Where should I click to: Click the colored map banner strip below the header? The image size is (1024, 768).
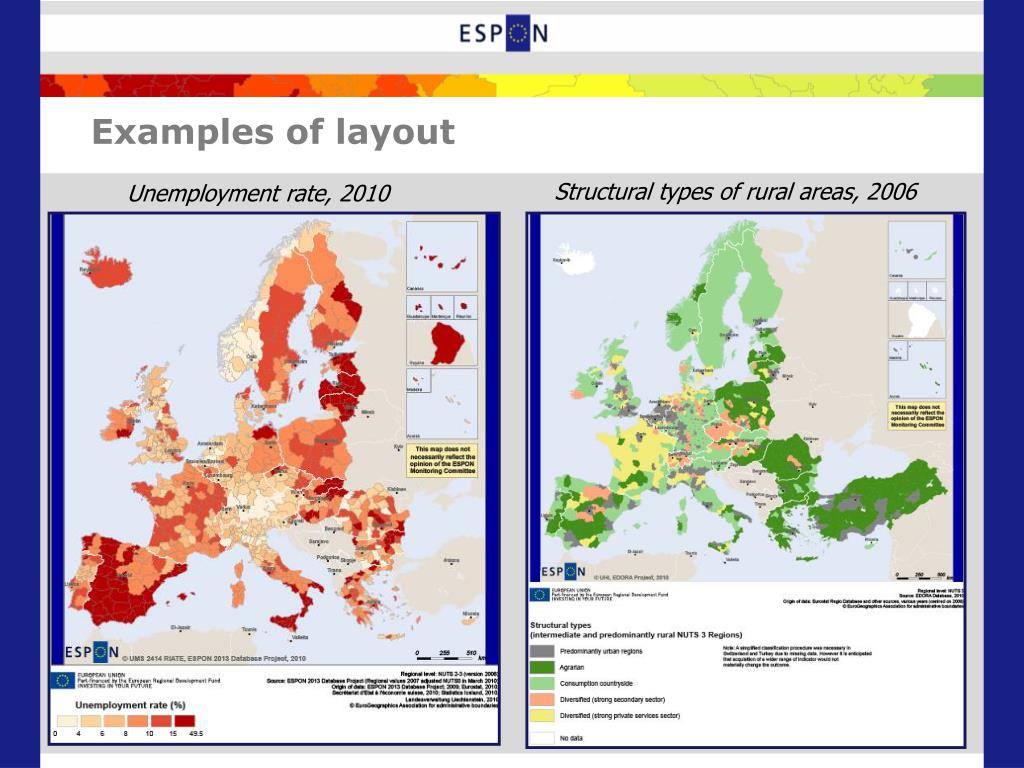pyautogui.click(x=512, y=86)
